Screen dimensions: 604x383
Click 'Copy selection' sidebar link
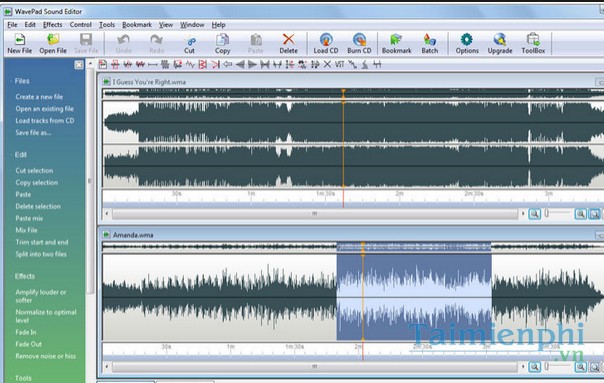pos(37,182)
